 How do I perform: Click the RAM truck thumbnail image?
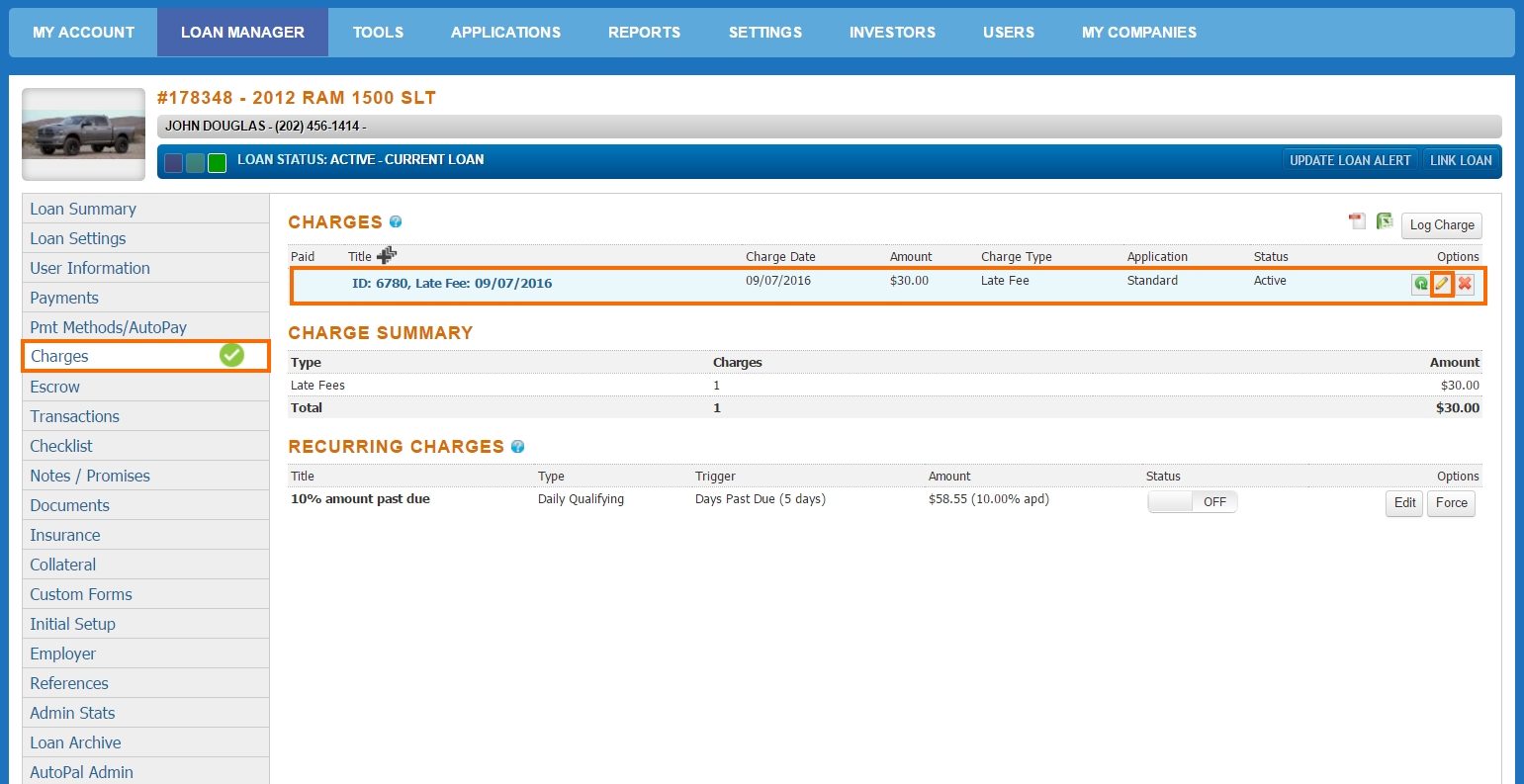tap(84, 134)
